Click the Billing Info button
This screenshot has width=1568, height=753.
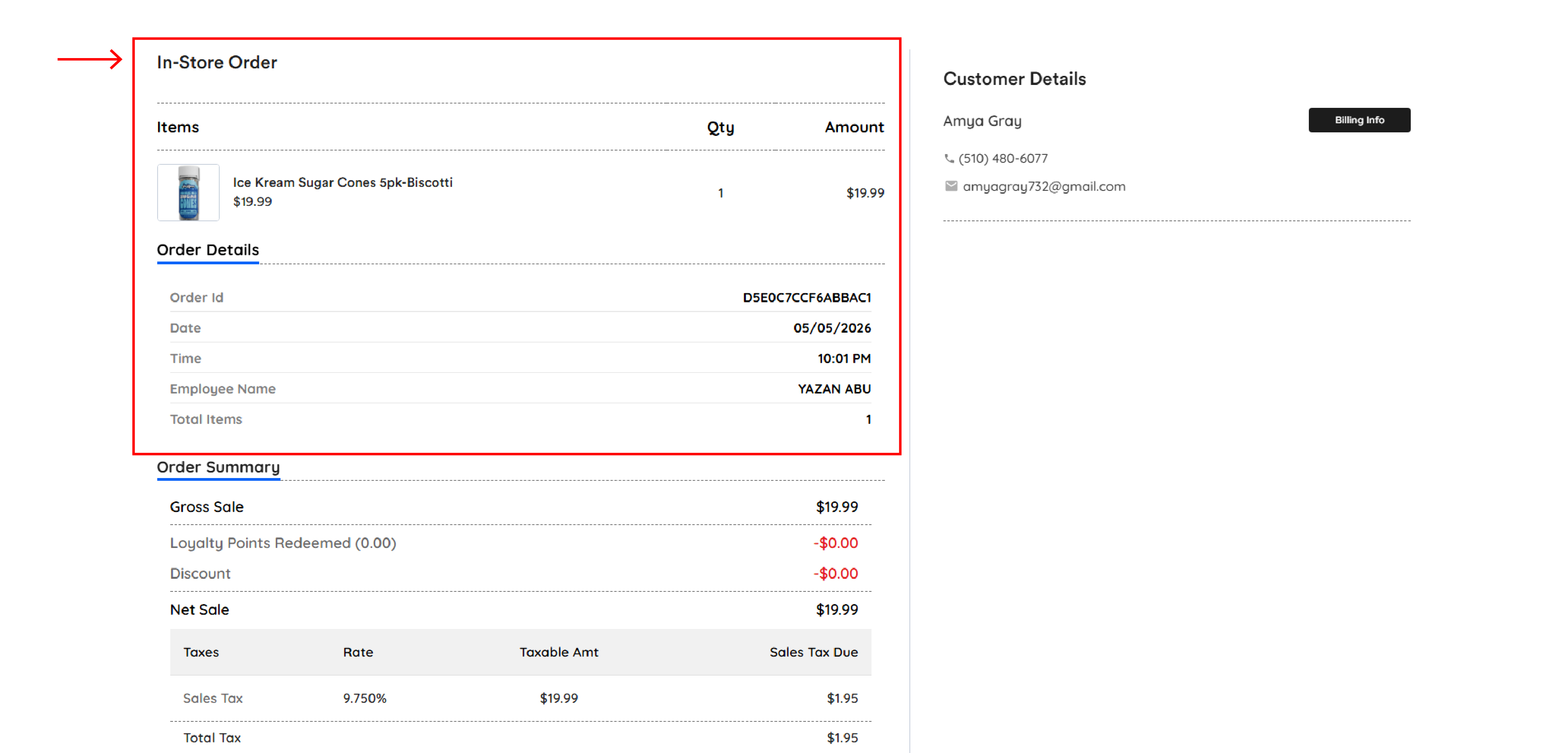(1359, 120)
